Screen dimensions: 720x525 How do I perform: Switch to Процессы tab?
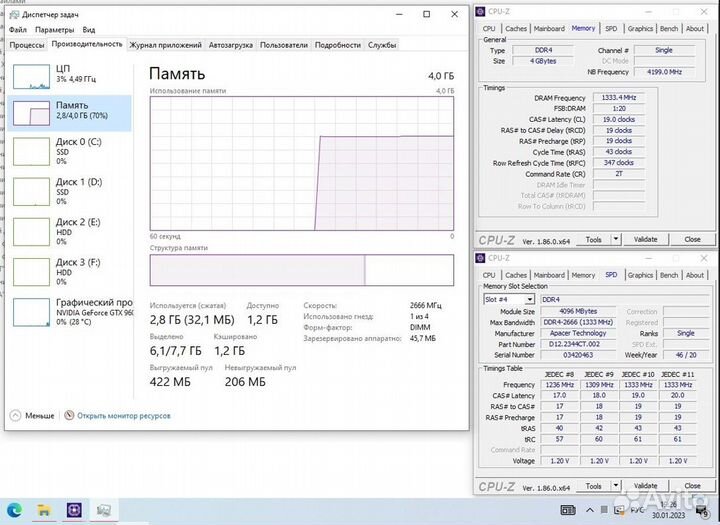point(27,45)
